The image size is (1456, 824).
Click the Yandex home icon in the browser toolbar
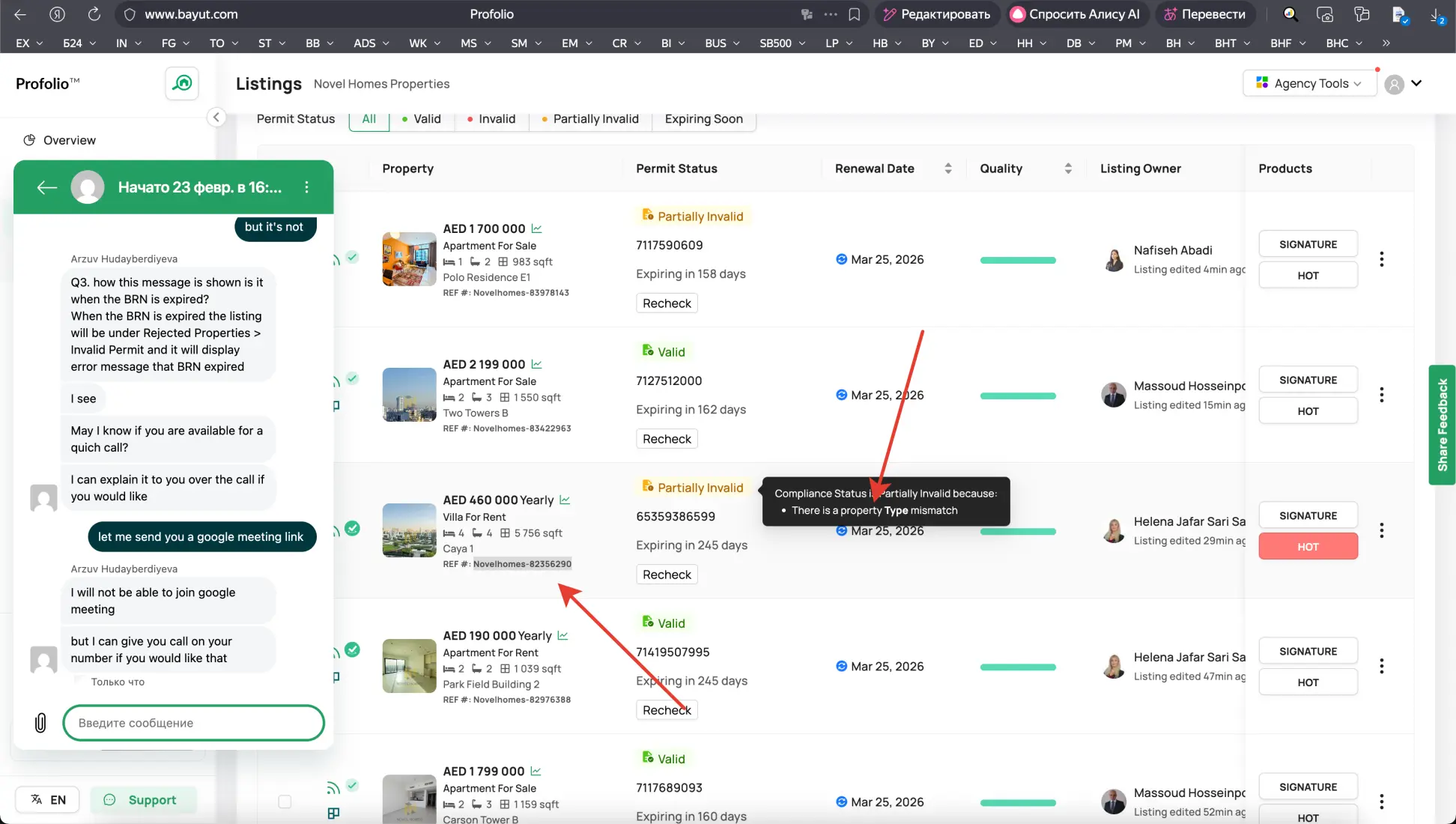57,14
